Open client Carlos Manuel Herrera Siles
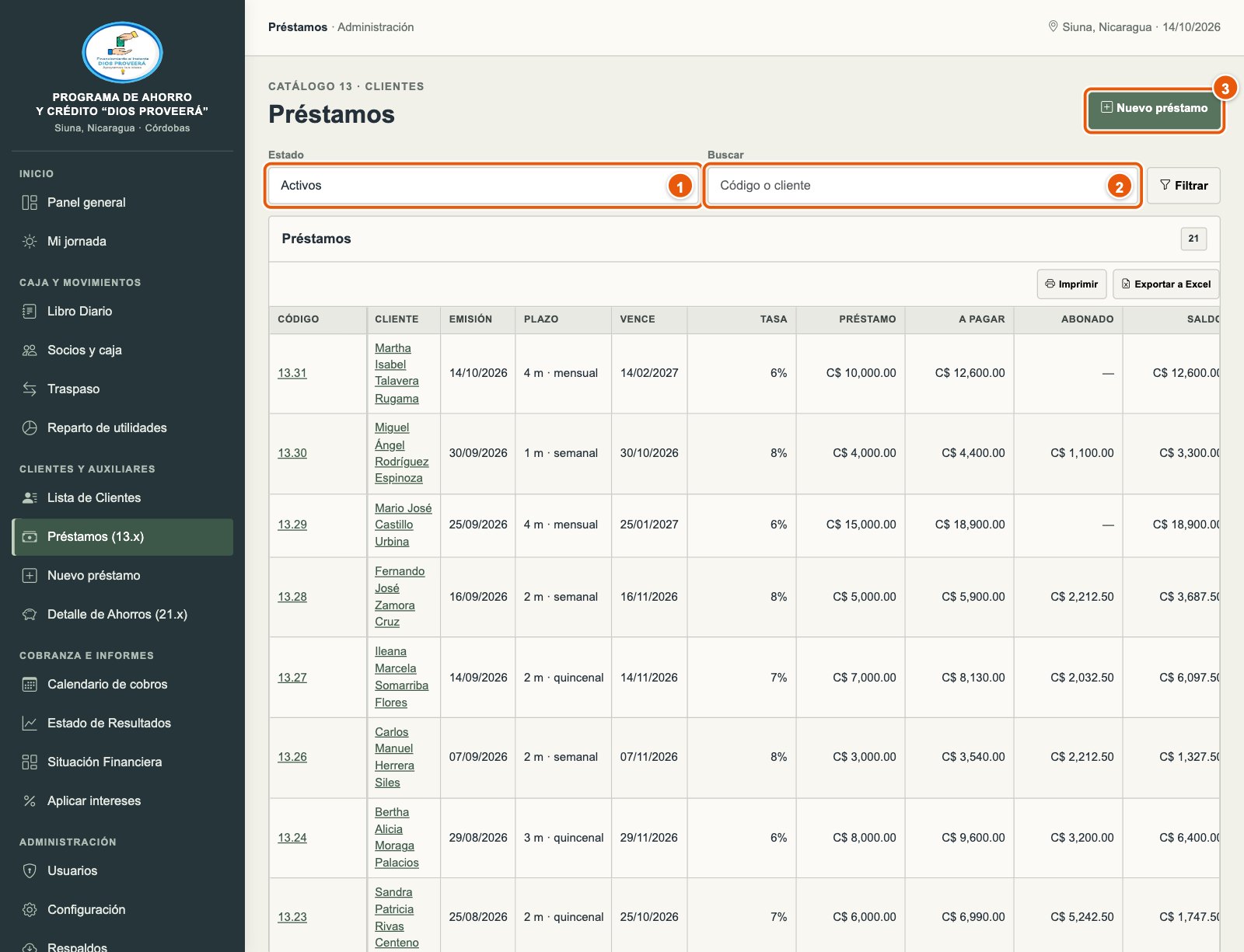Image resolution: width=1244 pixels, height=952 pixels. coord(394,758)
